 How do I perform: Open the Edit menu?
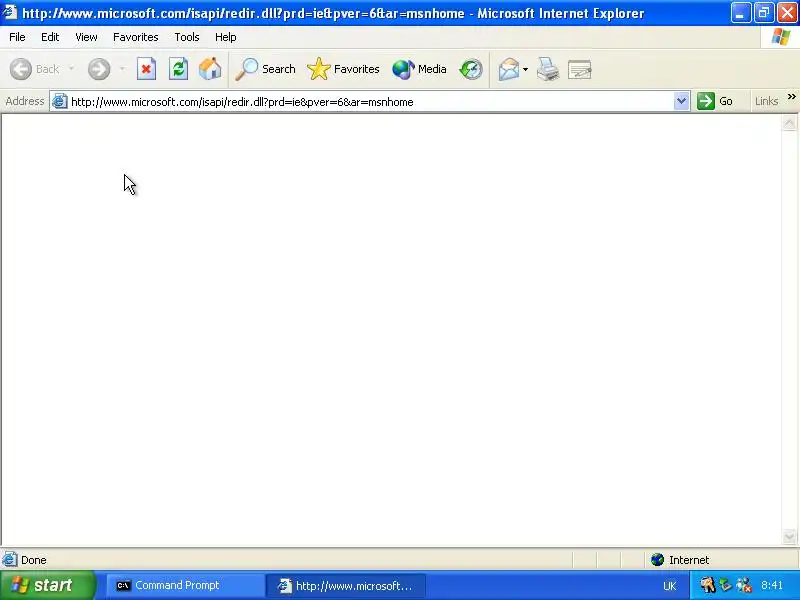[x=50, y=37]
